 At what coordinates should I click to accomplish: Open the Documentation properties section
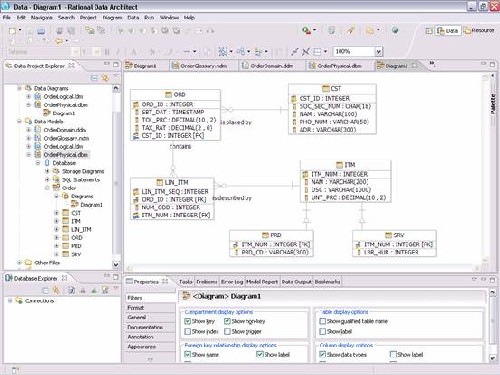click(150, 327)
